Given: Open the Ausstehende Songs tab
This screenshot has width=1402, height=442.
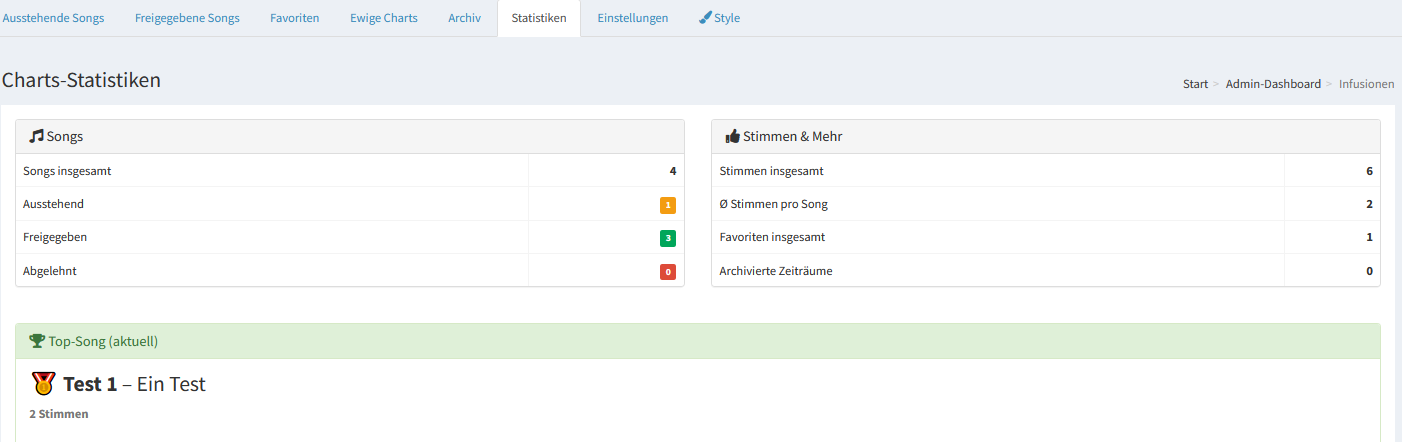Looking at the screenshot, I should pos(53,18).
